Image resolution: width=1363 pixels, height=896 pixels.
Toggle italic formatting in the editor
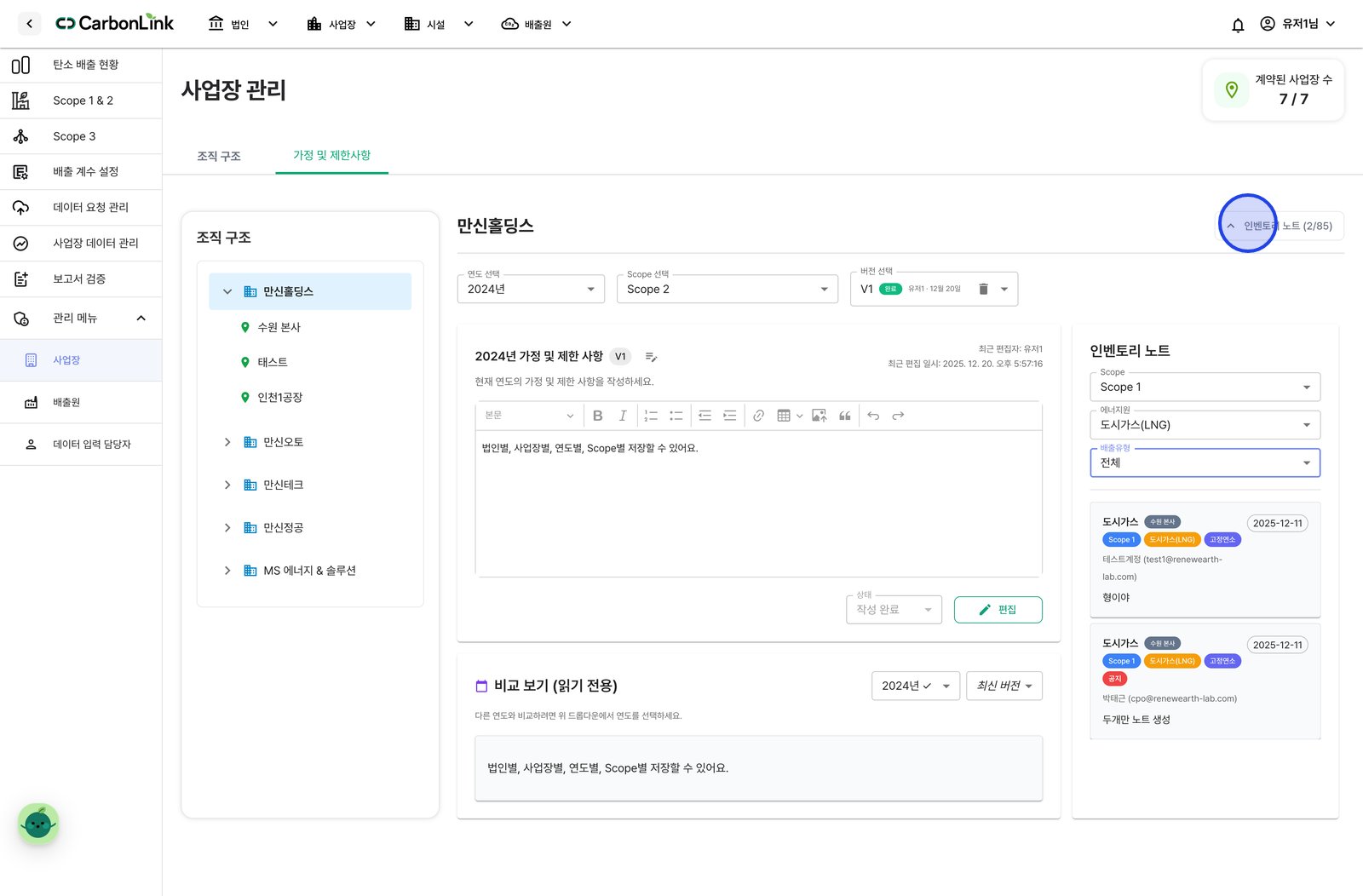point(623,416)
